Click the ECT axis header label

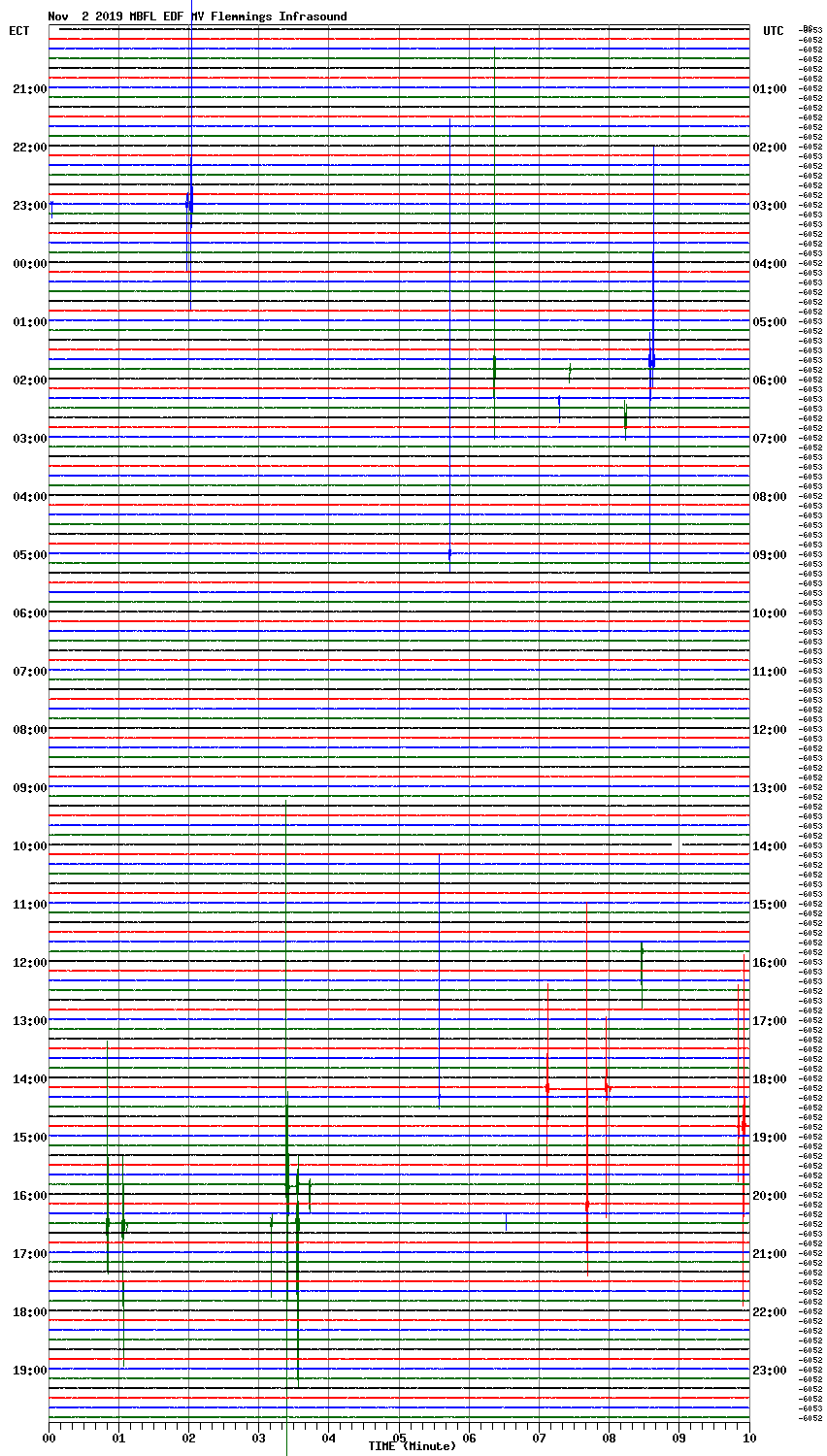tap(19, 31)
